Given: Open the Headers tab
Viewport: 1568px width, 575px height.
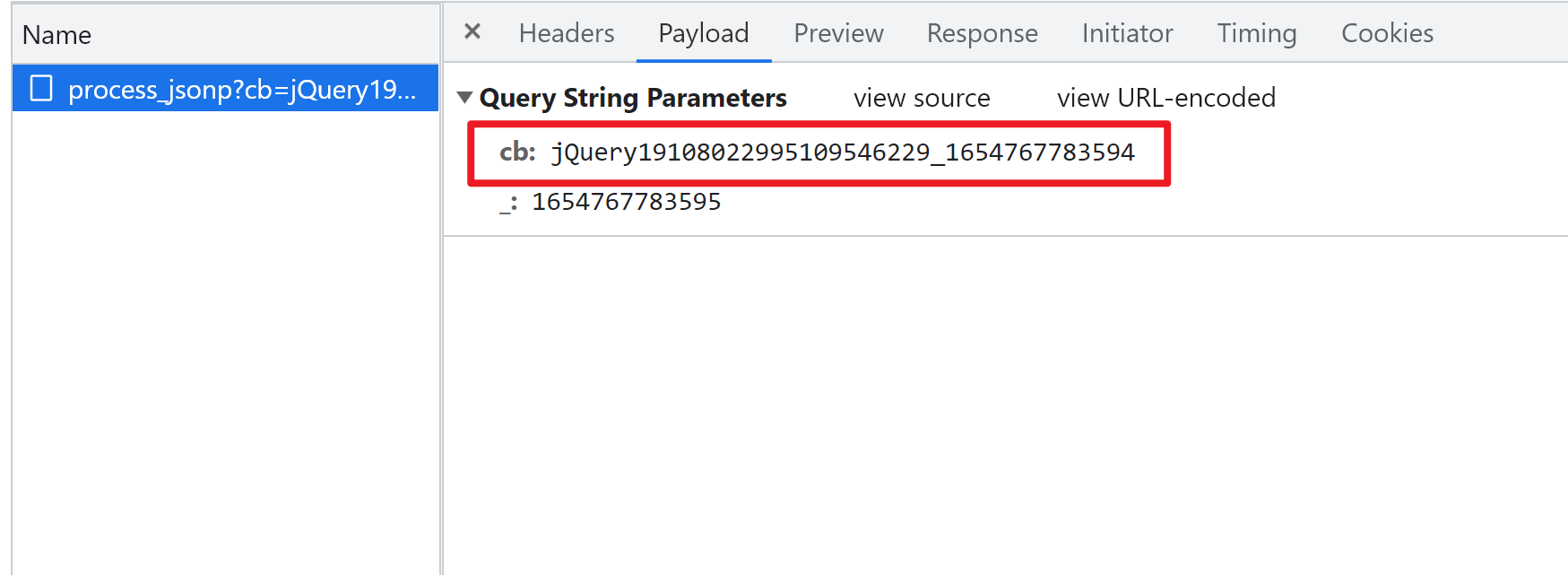Looking at the screenshot, I should coord(567,33).
